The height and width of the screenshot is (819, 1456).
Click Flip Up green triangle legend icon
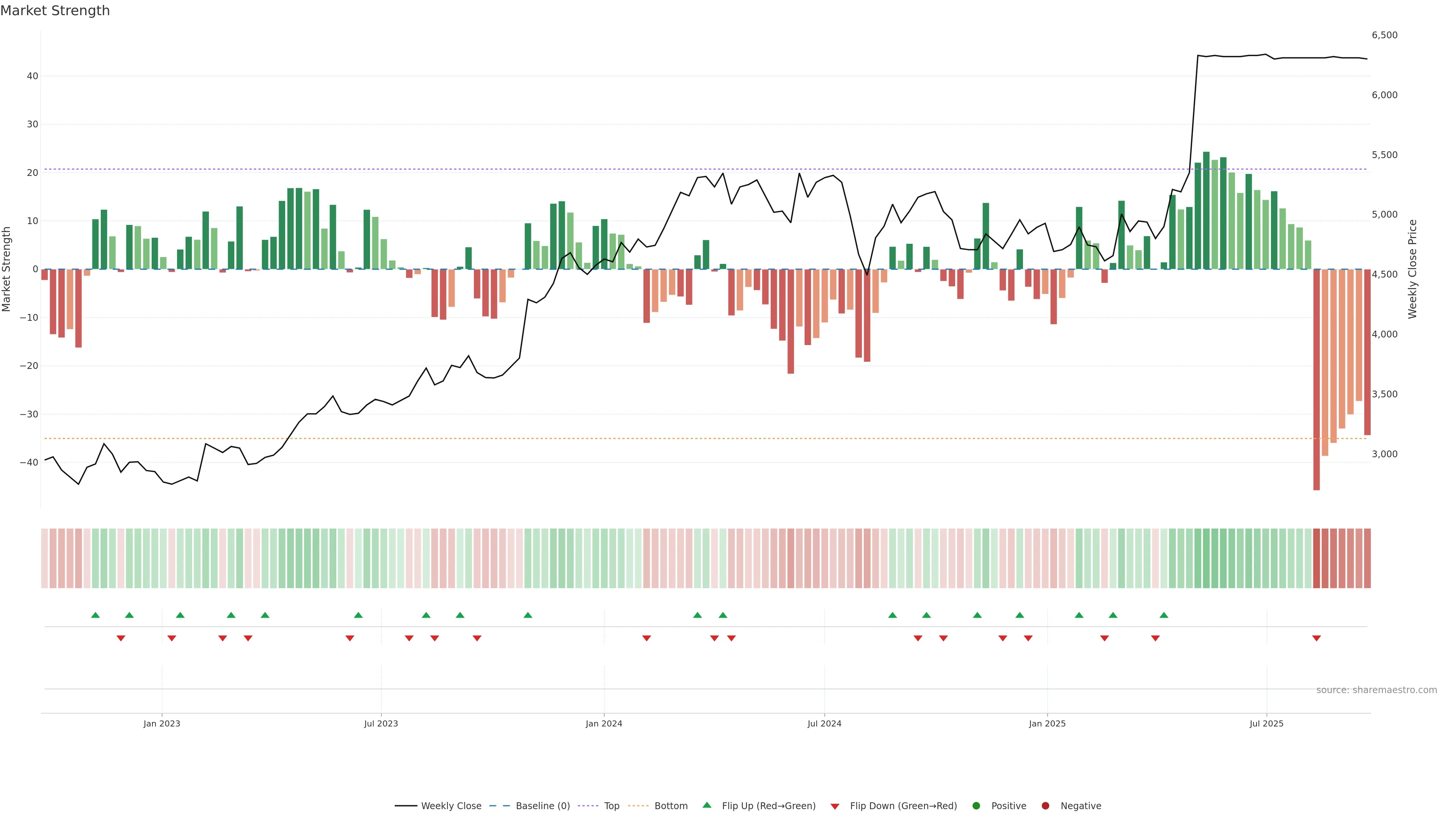tap(706, 805)
